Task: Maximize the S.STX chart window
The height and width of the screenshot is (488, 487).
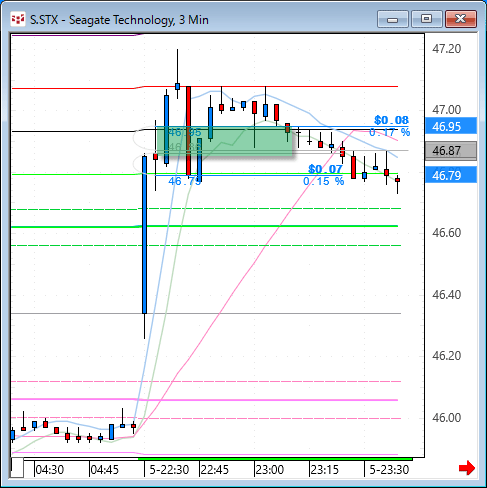Action: tap(426, 19)
